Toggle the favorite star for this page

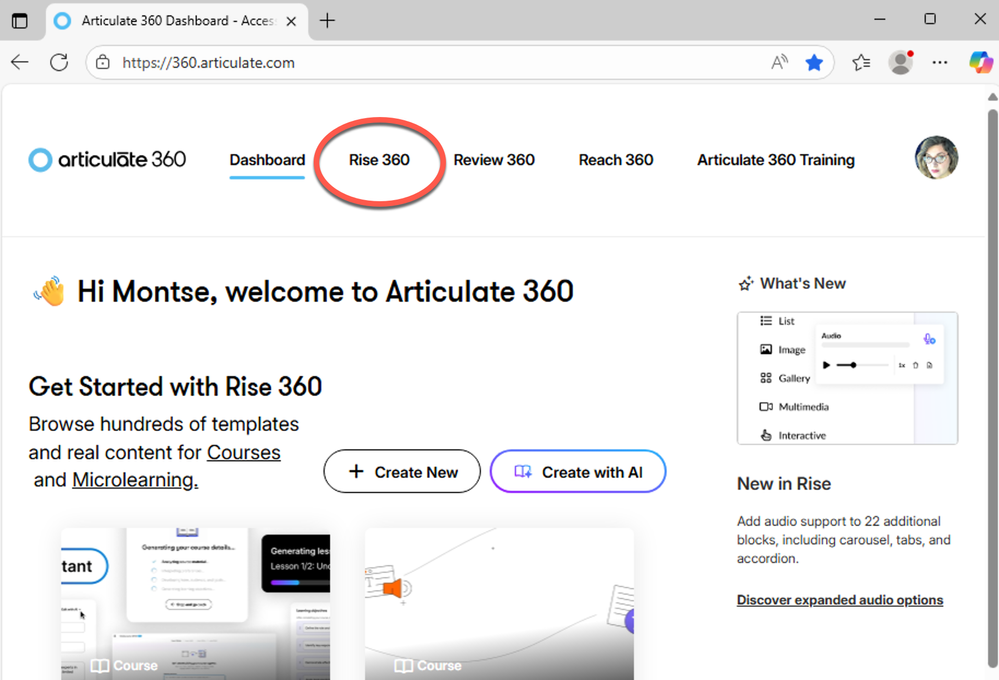pyautogui.click(x=814, y=62)
